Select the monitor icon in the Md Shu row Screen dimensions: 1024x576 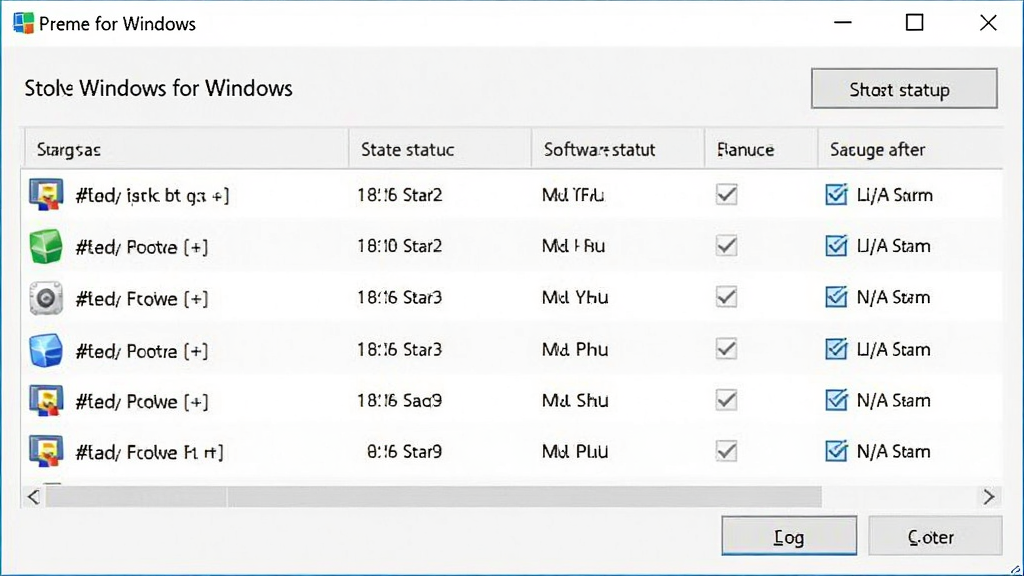pyautogui.click(x=46, y=400)
